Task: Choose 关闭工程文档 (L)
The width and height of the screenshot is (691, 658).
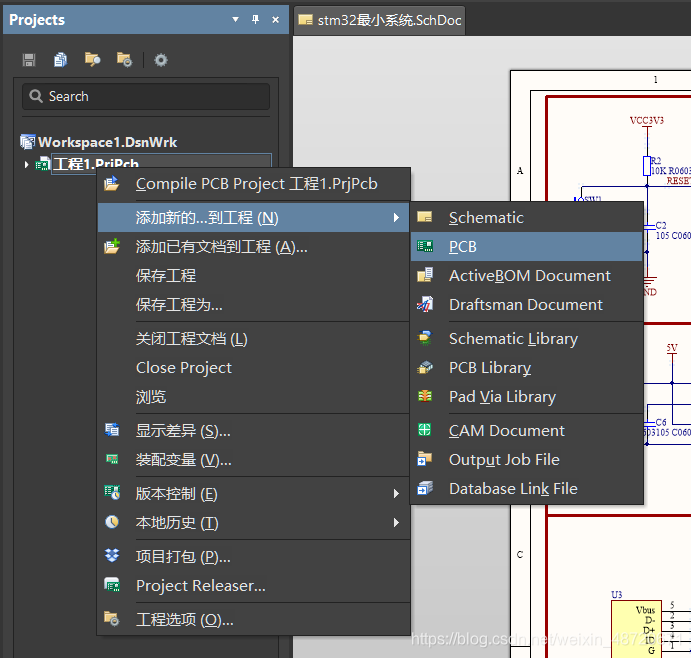Action: pyautogui.click(x=254, y=339)
